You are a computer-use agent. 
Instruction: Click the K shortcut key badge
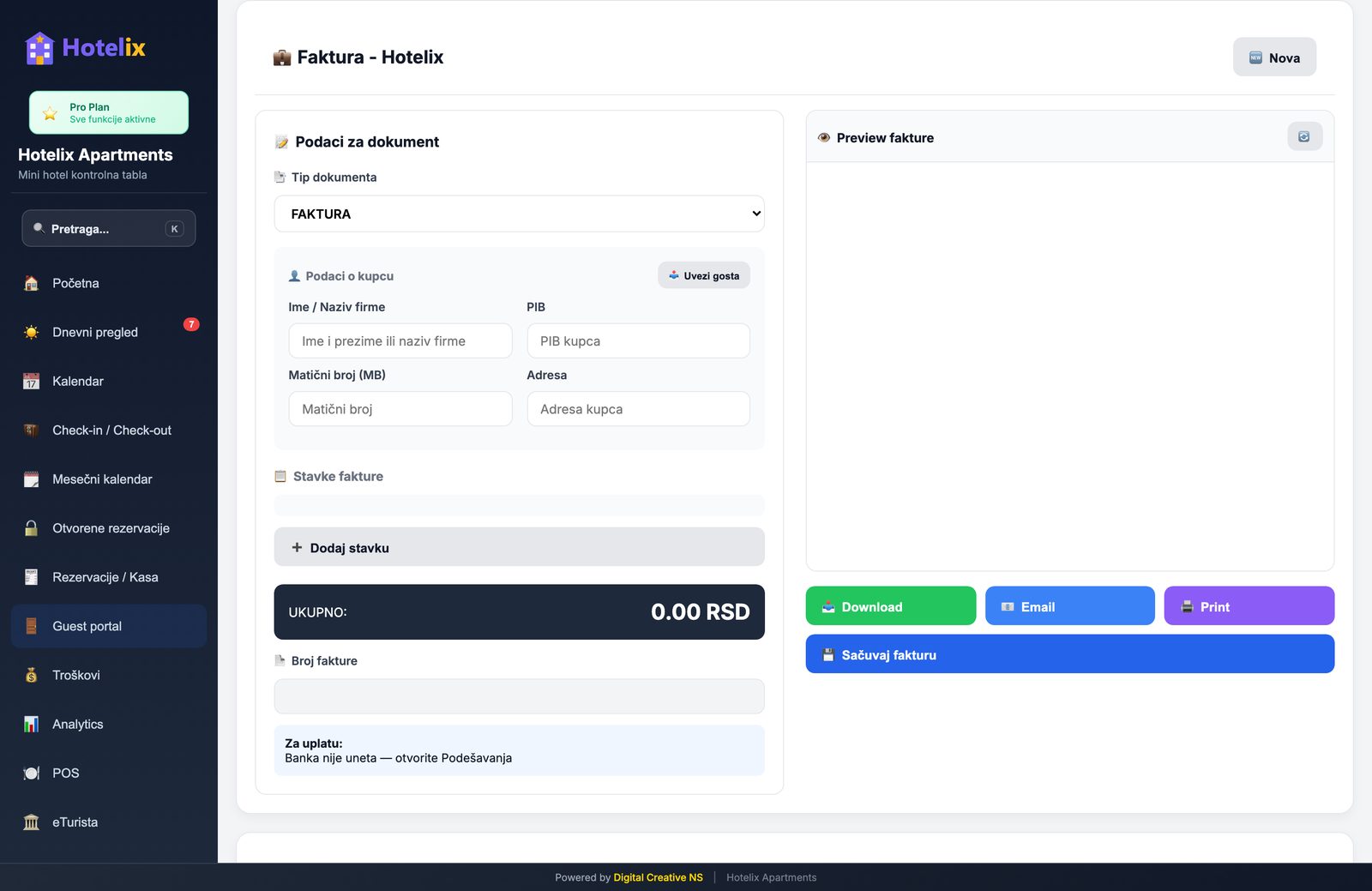(174, 229)
